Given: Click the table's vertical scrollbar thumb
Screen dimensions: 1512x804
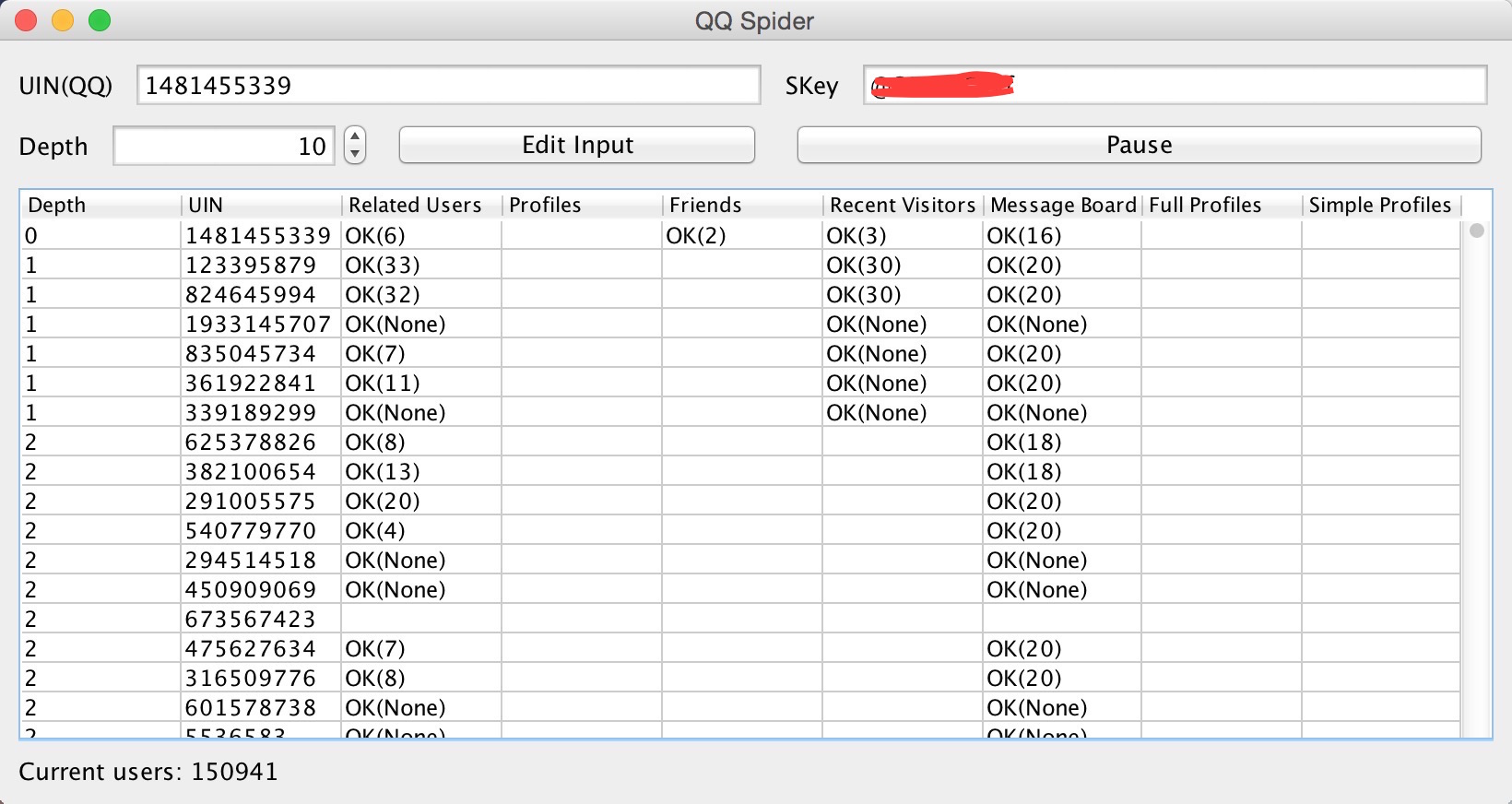Looking at the screenshot, I should click(x=1477, y=231).
